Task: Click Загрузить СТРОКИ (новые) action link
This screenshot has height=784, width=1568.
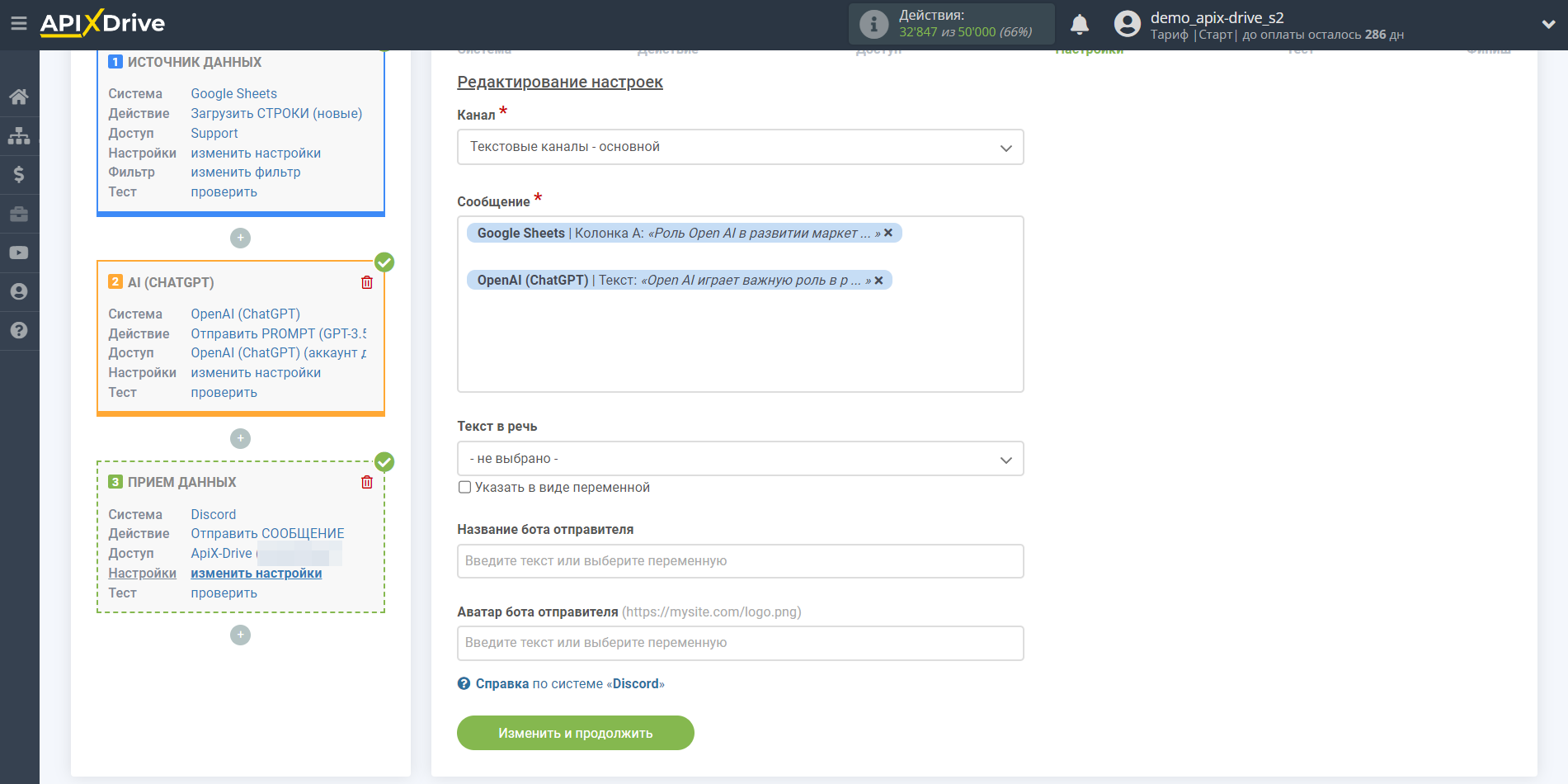Action: (276, 113)
